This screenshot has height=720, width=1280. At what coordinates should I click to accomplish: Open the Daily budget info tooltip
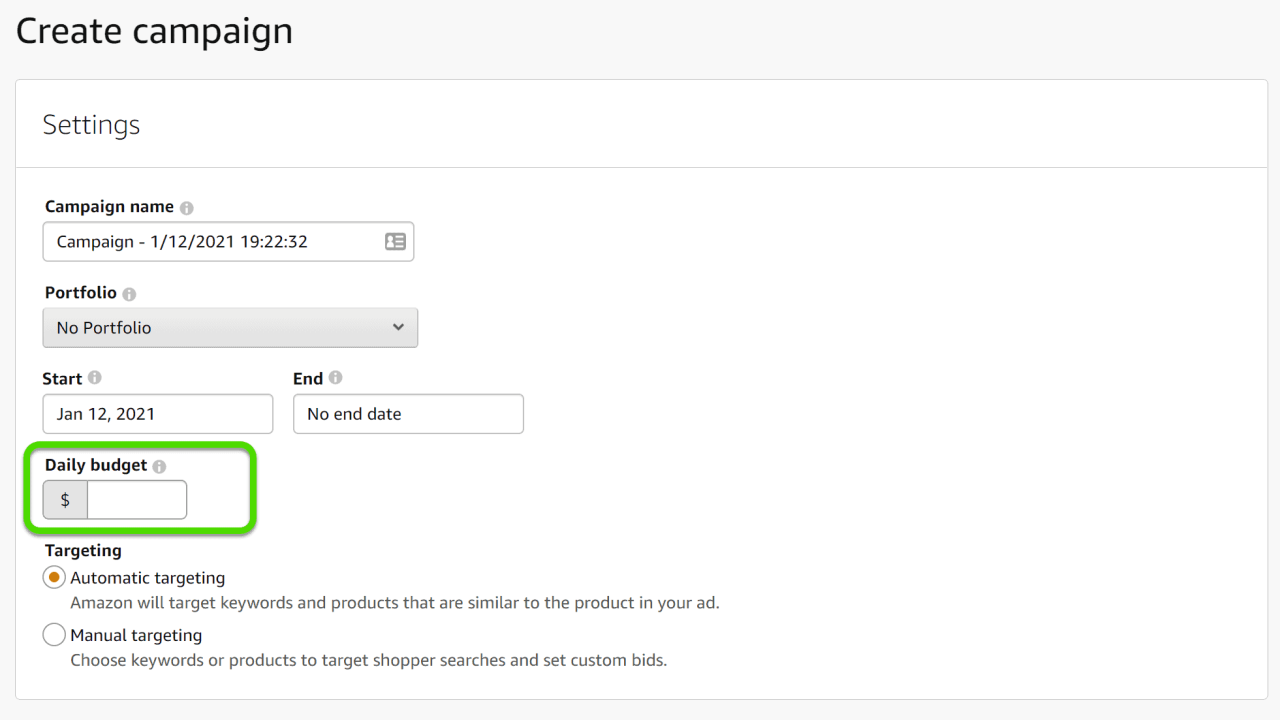click(x=161, y=465)
